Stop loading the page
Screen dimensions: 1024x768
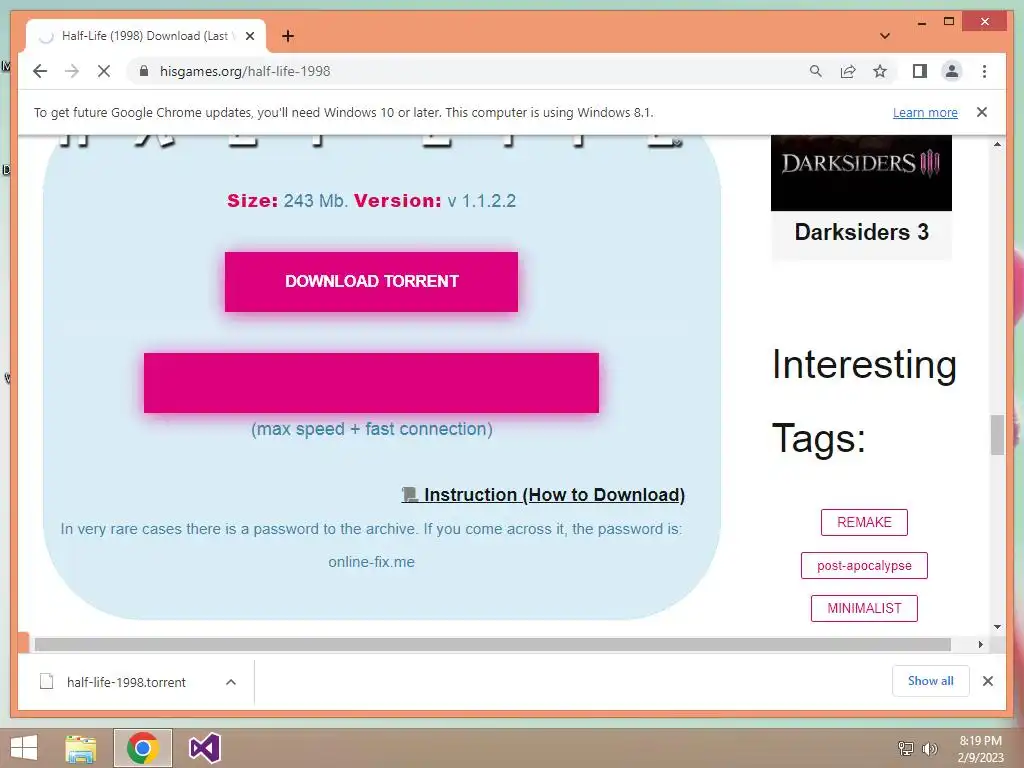coord(104,71)
